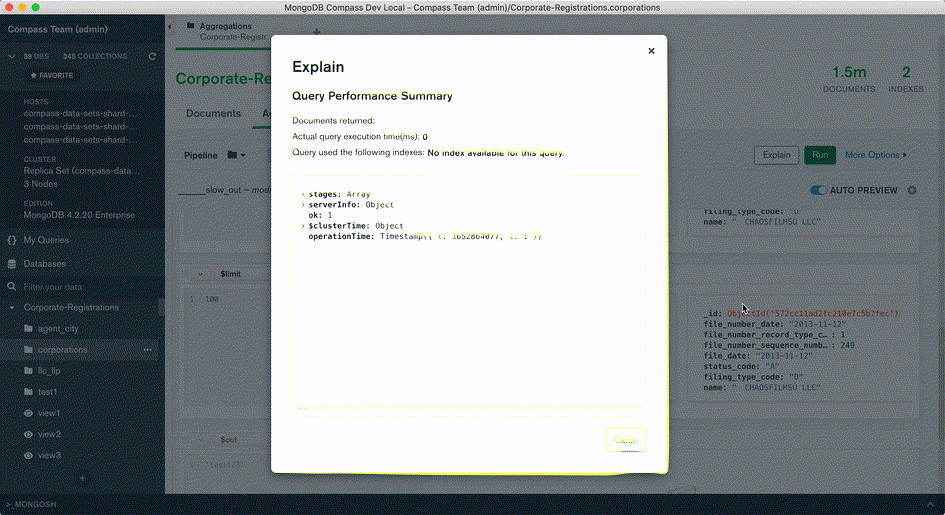Image resolution: width=945 pixels, height=515 pixels.
Task: Click the 2 Indexes stat
Action: tap(906, 79)
